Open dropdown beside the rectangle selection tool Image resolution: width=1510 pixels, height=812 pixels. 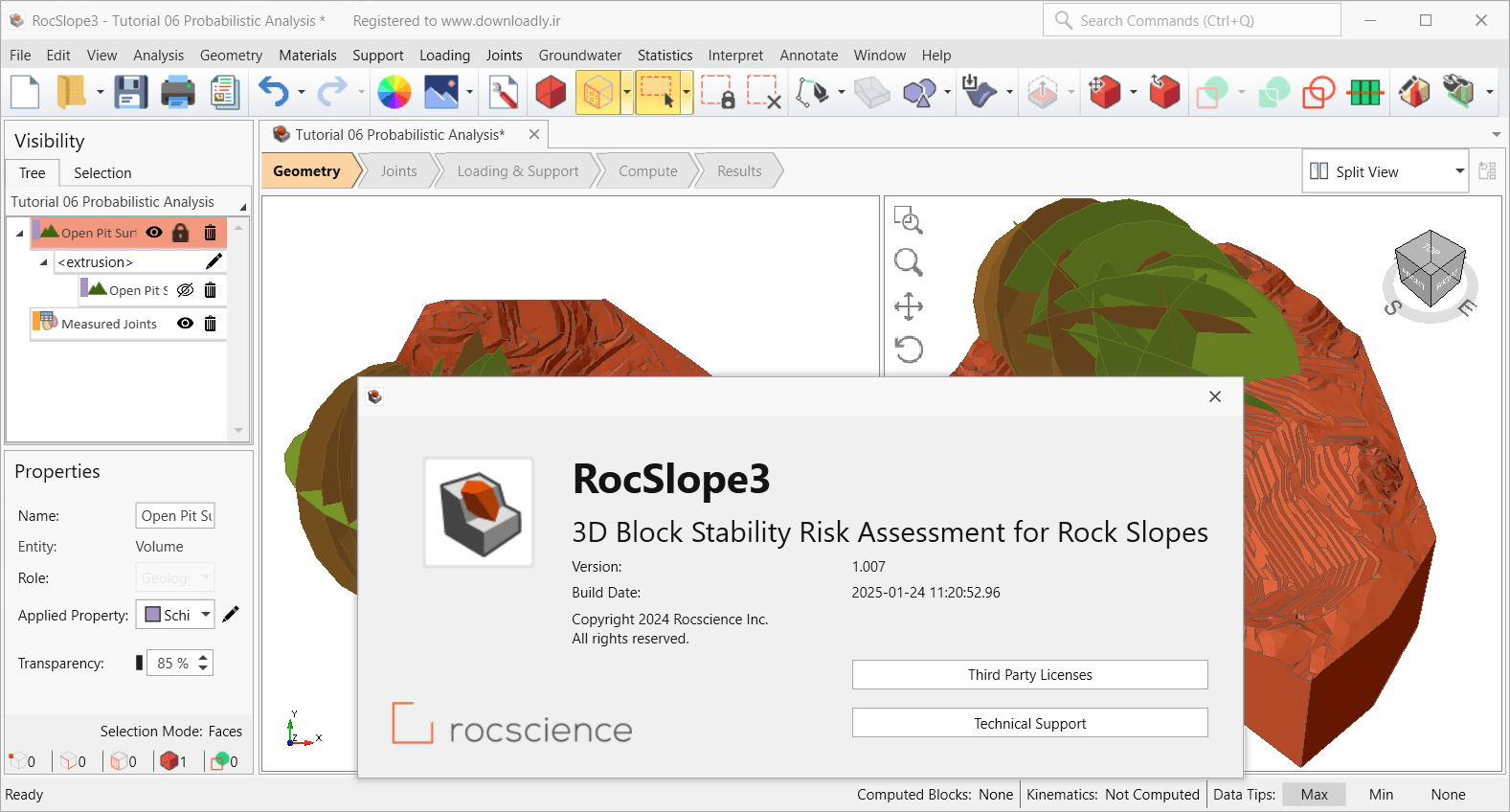tap(687, 93)
